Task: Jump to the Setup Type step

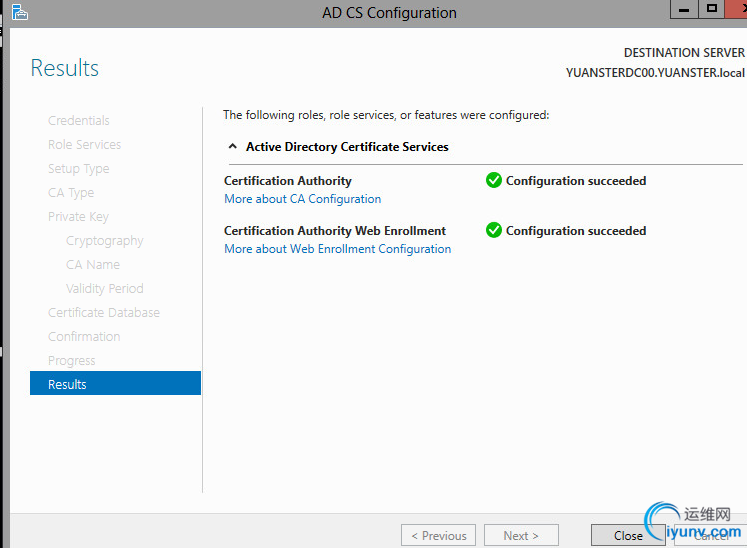Action: point(79,169)
